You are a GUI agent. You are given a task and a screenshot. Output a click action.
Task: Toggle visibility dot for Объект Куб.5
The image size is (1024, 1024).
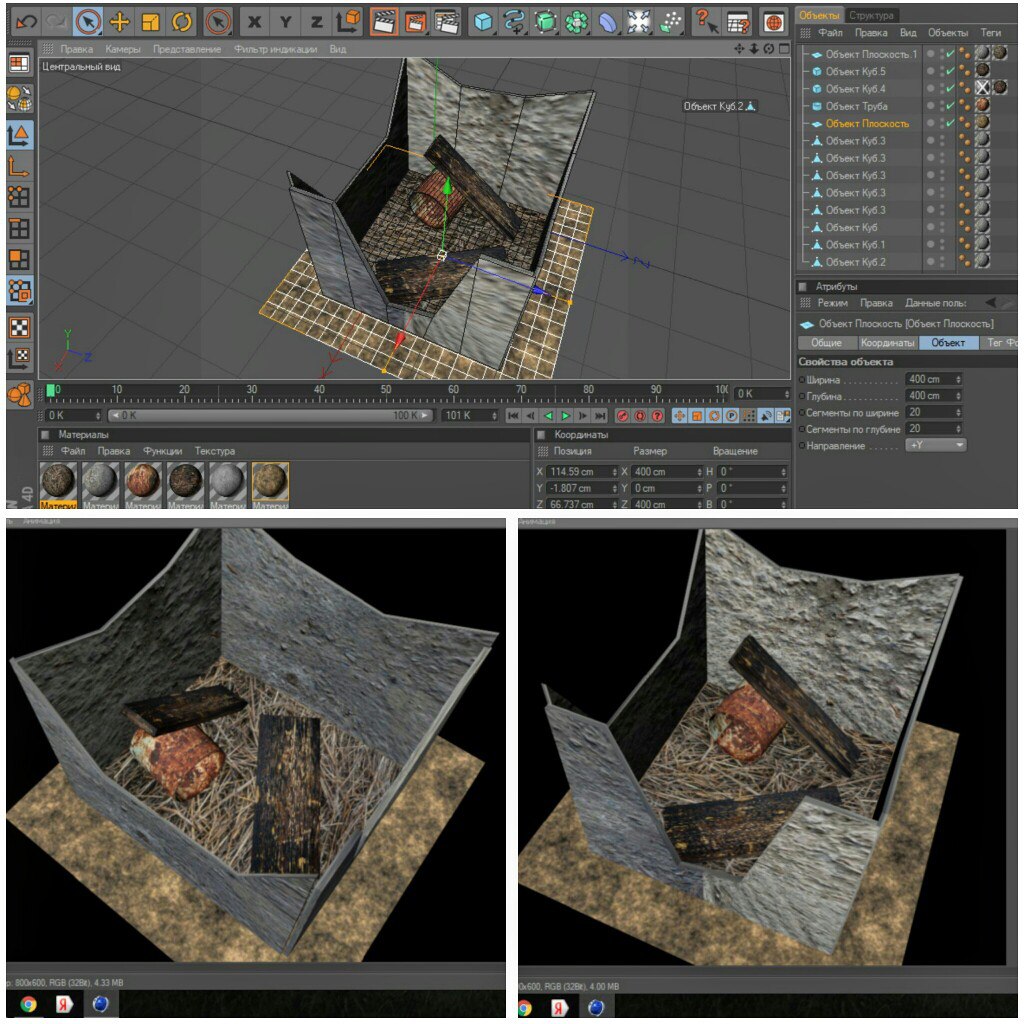point(931,71)
